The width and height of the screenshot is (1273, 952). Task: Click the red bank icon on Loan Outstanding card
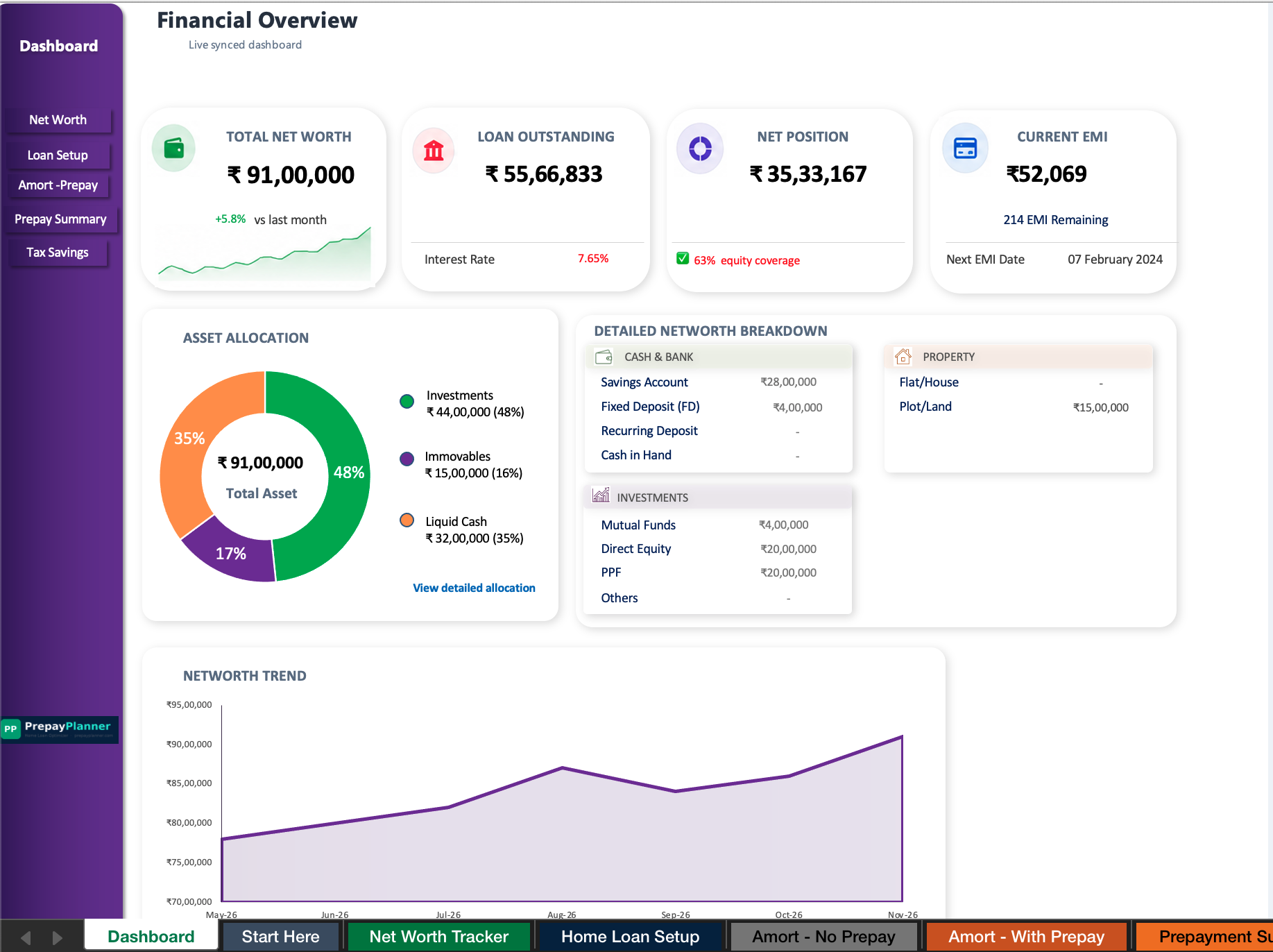(x=434, y=150)
